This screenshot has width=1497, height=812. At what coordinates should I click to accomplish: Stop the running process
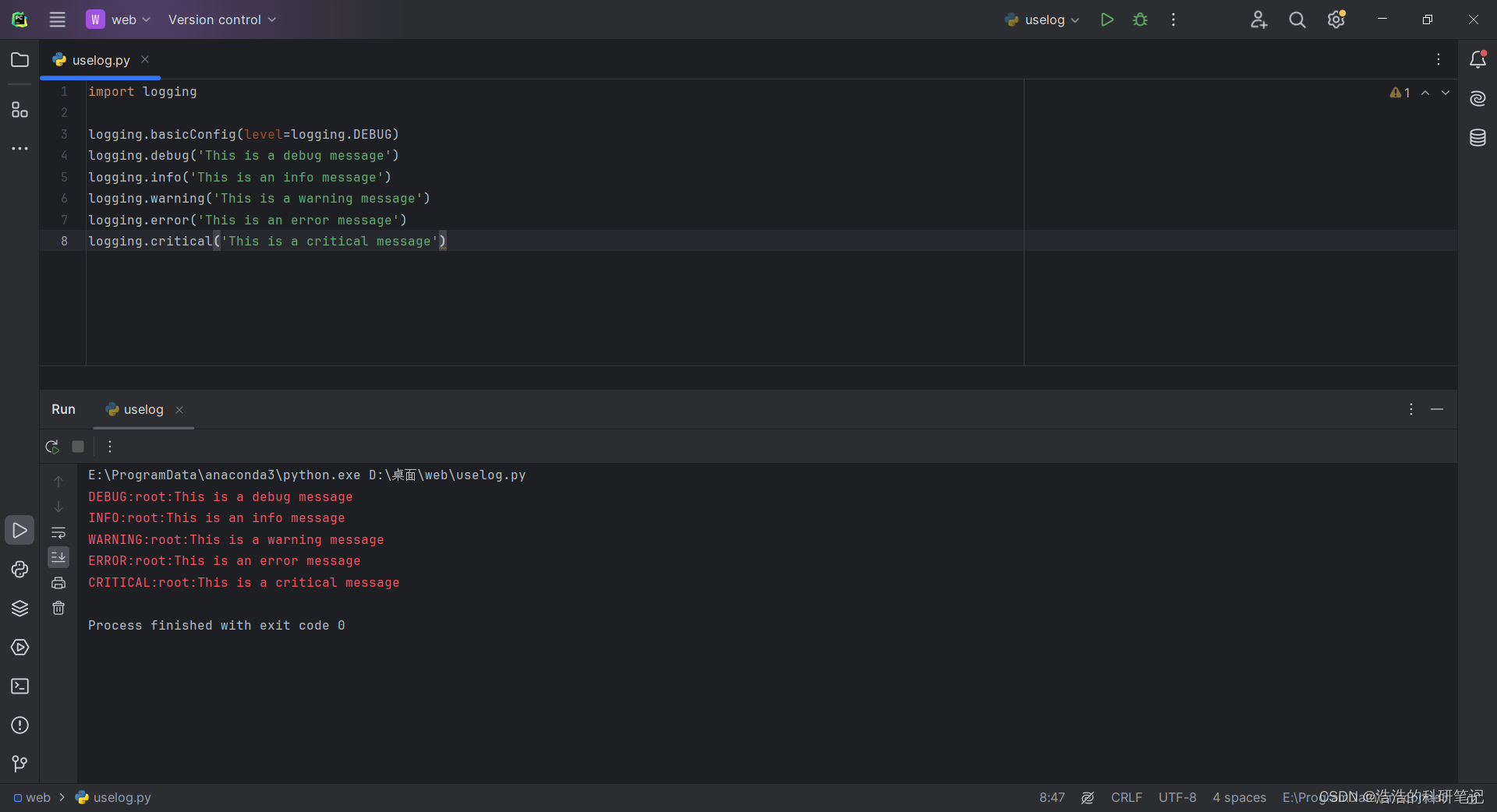[x=78, y=447]
